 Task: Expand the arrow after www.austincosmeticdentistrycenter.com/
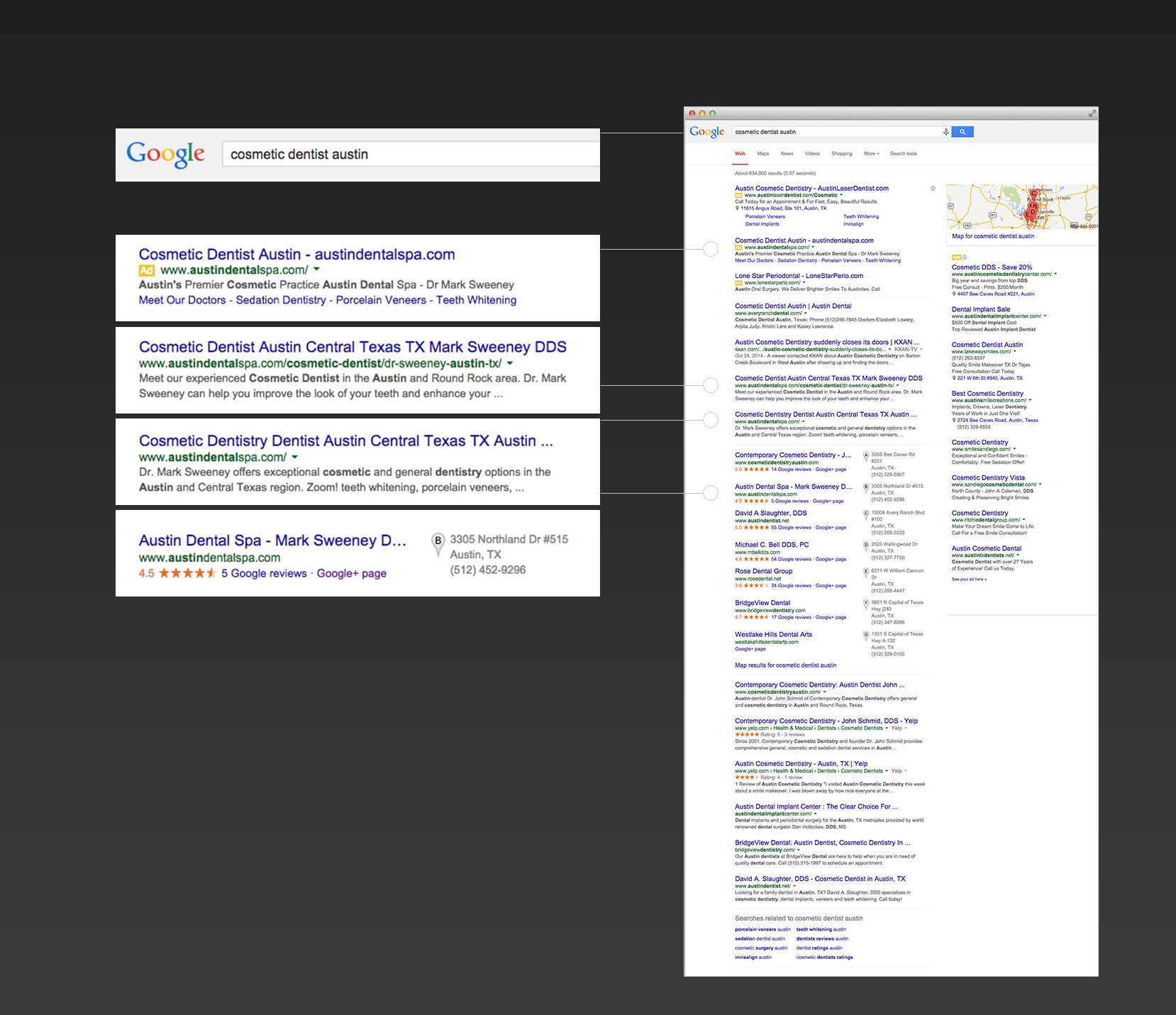pyautogui.click(x=1055, y=274)
